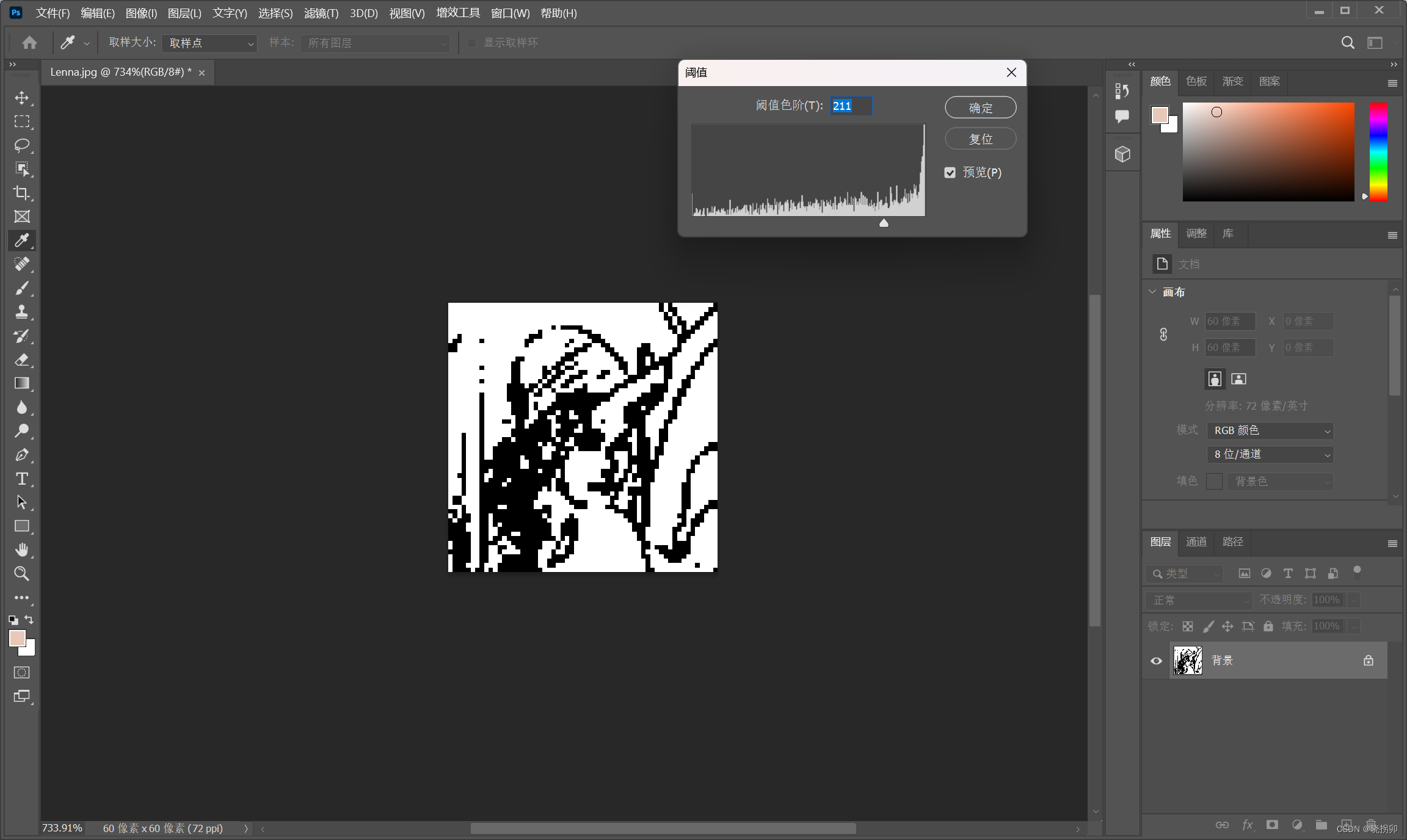
Task: Click the OK button in the Threshold dialog
Action: [x=980, y=108]
